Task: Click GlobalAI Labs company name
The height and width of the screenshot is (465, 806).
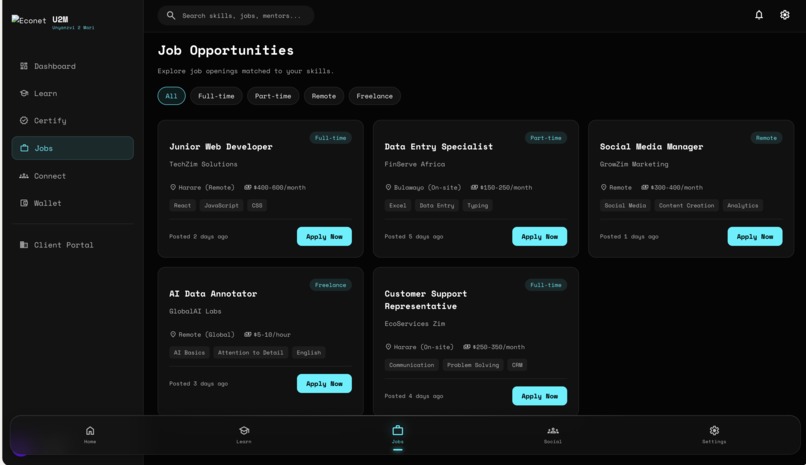Action: click(195, 311)
